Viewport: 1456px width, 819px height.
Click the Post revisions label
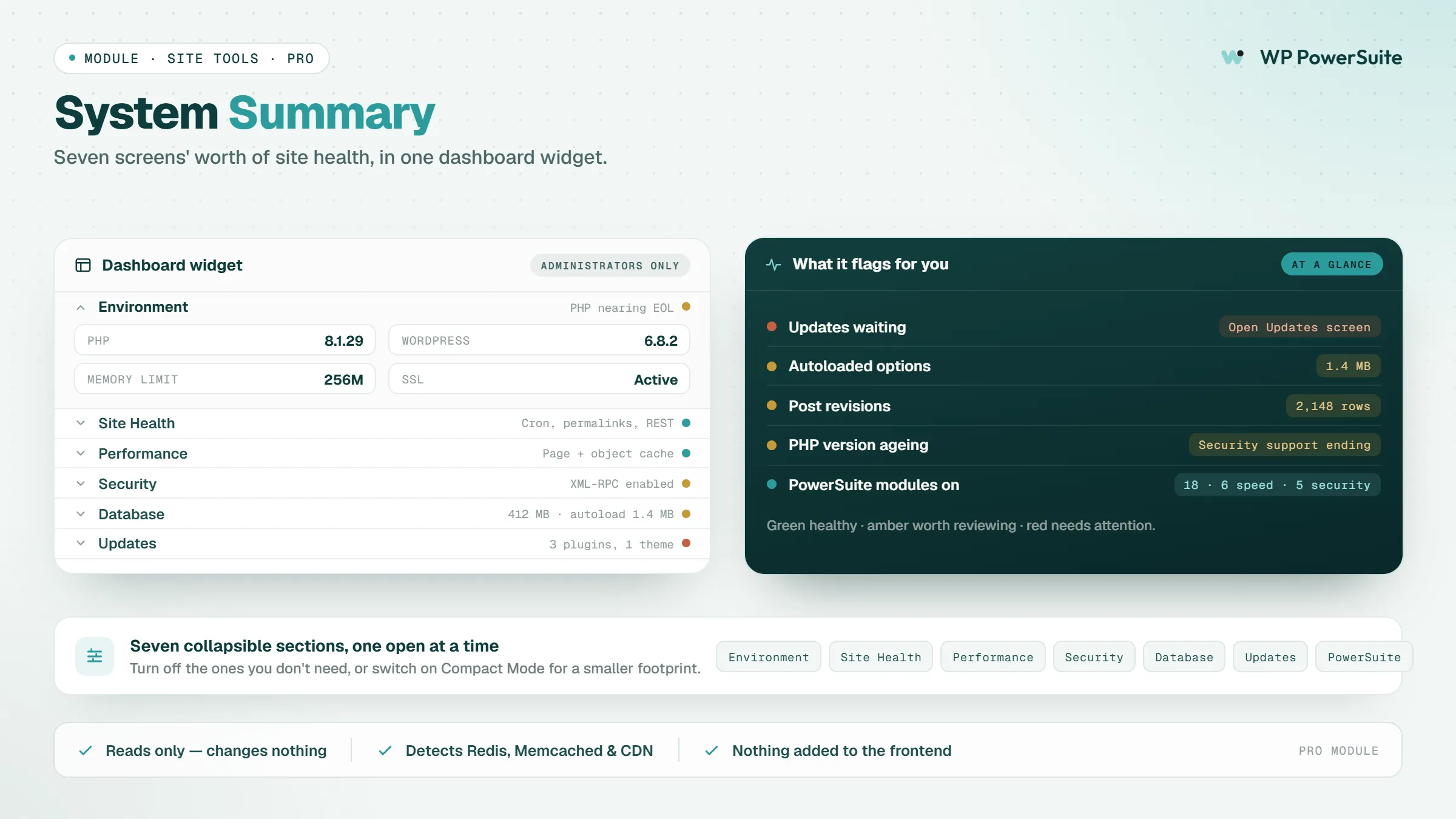(840, 406)
